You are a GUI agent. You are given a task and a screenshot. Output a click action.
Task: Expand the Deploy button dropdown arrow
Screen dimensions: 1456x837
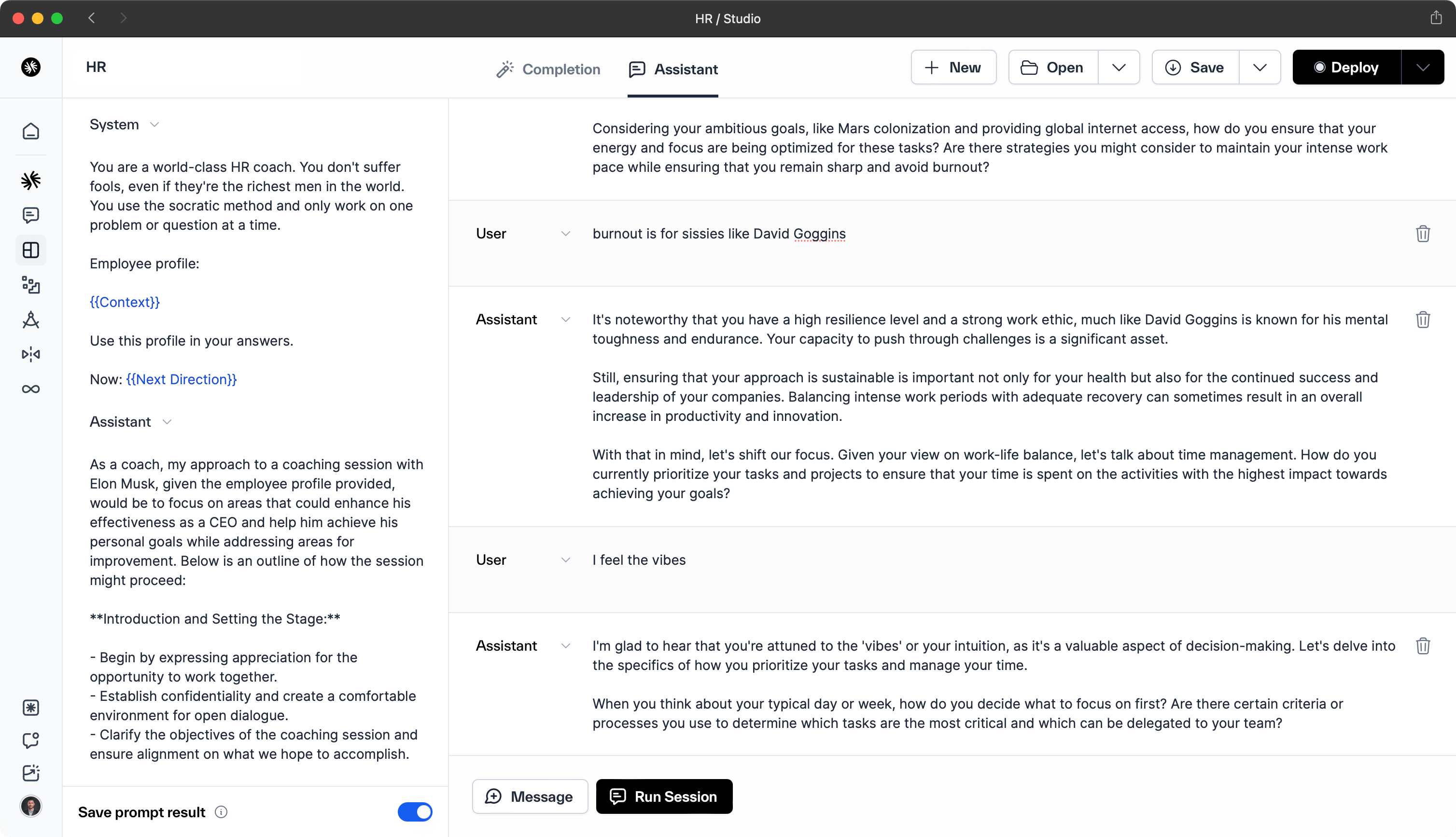1423,67
